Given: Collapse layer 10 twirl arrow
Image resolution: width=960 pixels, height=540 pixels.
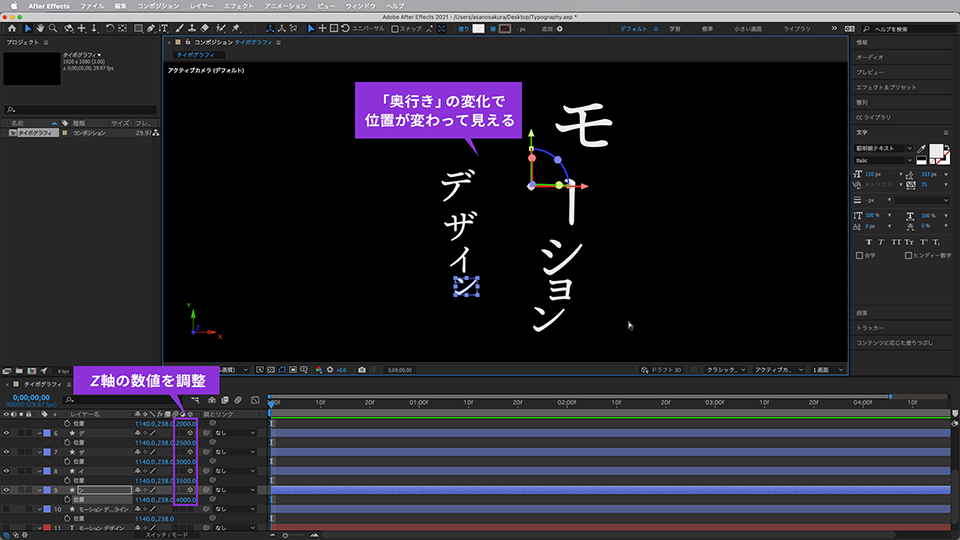Looking at the screenshot, I should pos(39,509).
